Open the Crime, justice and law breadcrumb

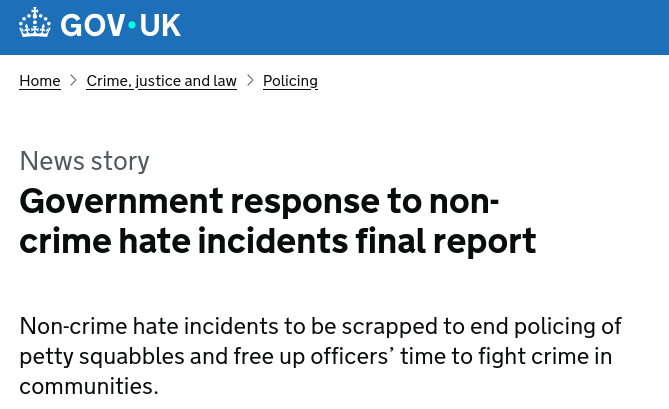tap(161, 81)
